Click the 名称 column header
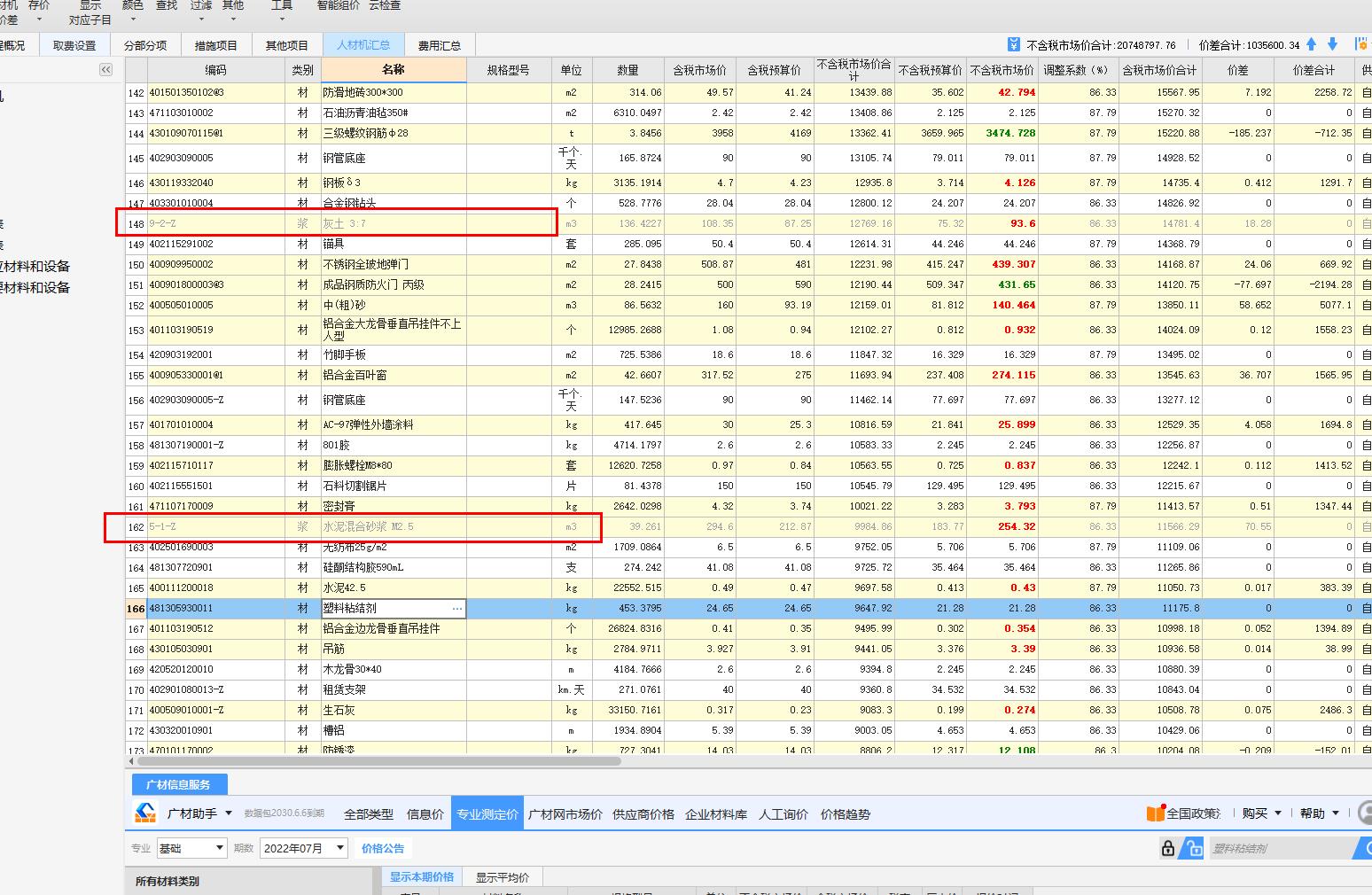The width and height of the screenshot is (1372, 895). [394, 70]
